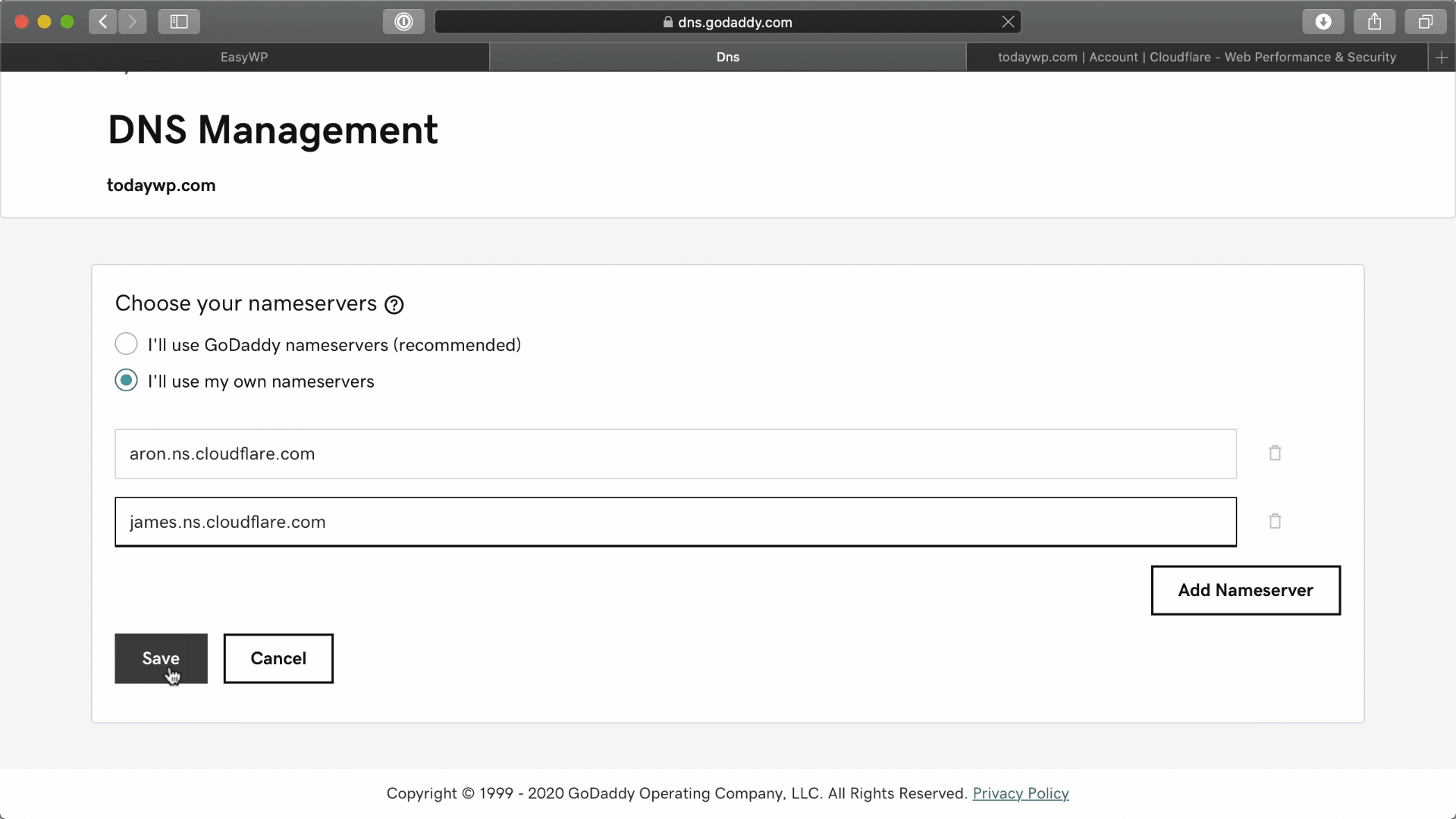The height and width of the screenshot is (819, 1456).
Task: Click the DNS Management heading
Action: pos(273,130)
